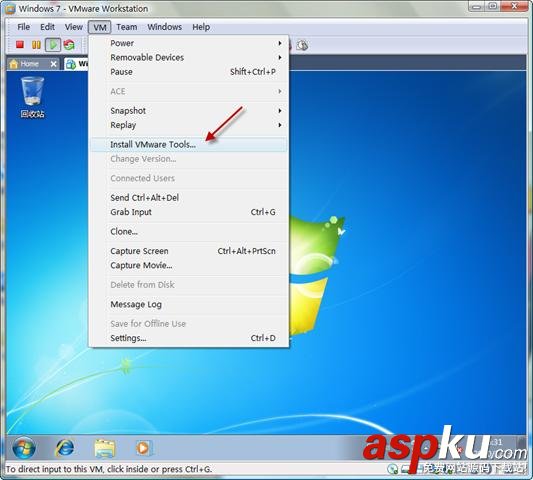
Task: Select the Windows 7 VM tab
Action: tap(76, 64)
